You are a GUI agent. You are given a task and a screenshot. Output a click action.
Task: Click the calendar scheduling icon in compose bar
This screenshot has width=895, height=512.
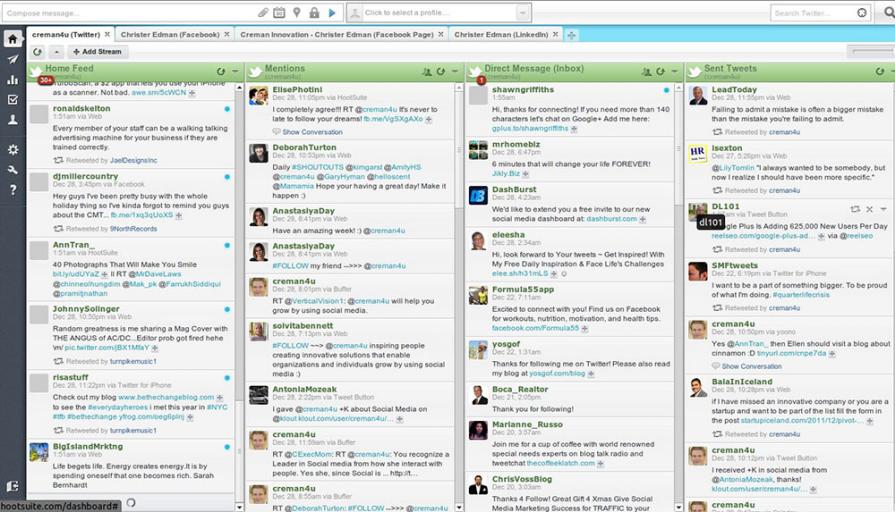pos(279,13)
